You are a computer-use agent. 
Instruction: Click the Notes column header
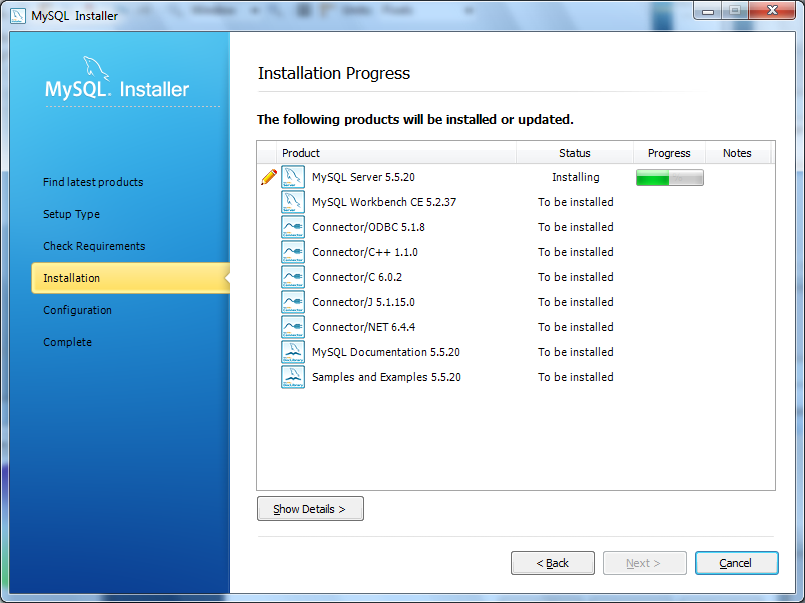[737, 153]
